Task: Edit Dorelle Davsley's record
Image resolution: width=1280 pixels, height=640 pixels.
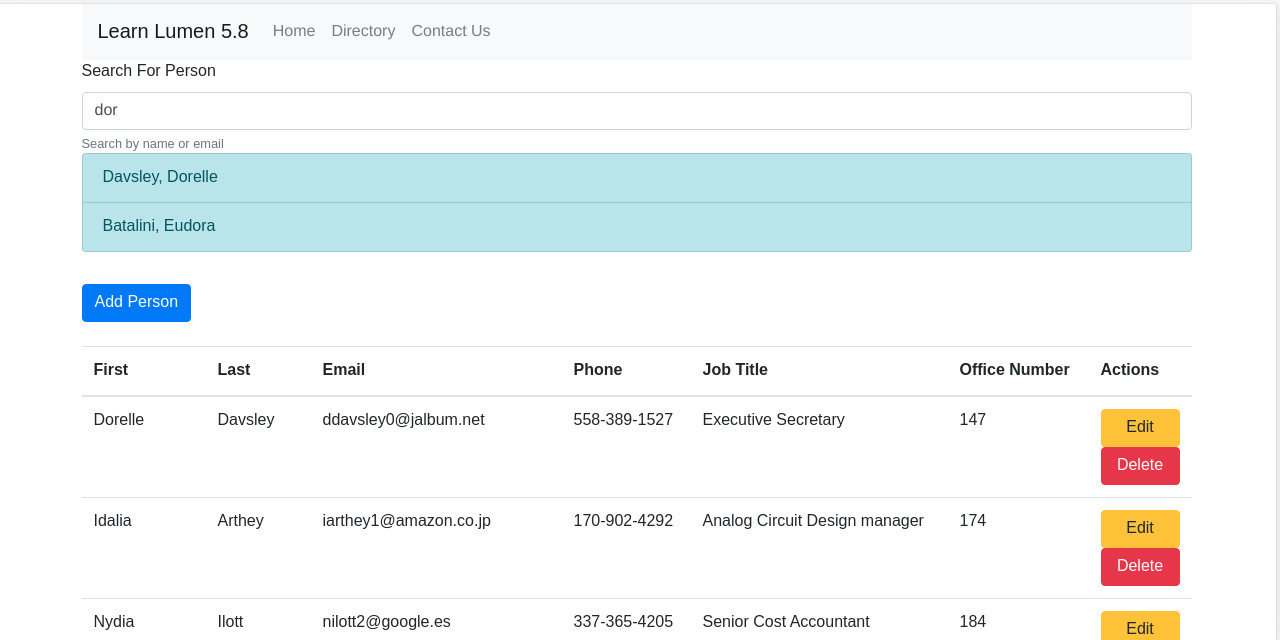Action: pyautogui.click(x=1139, y=427)
